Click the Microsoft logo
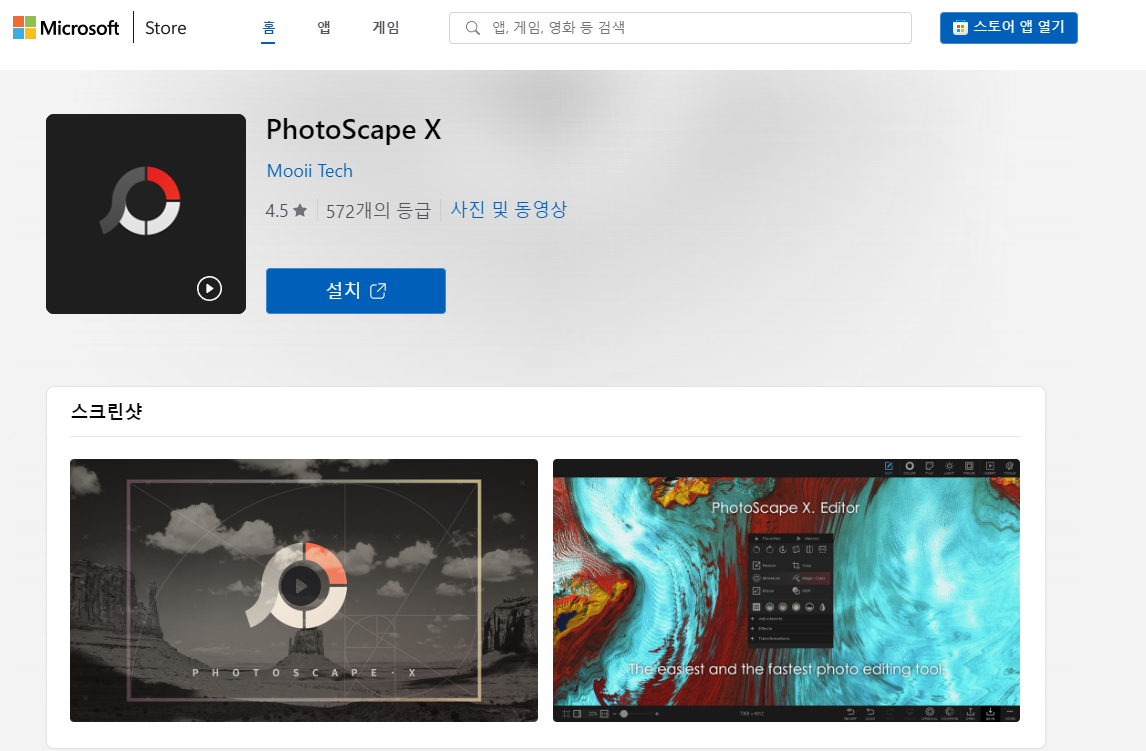 (x=66, y=28)
